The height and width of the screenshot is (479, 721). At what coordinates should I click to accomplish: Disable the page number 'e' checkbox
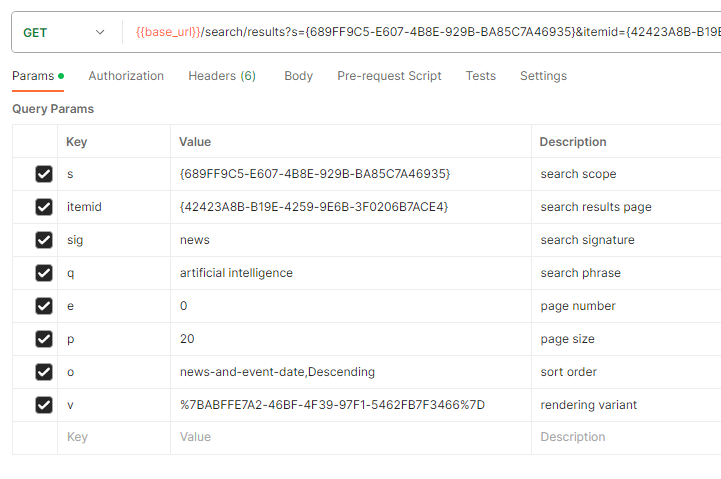pos(44,306)
